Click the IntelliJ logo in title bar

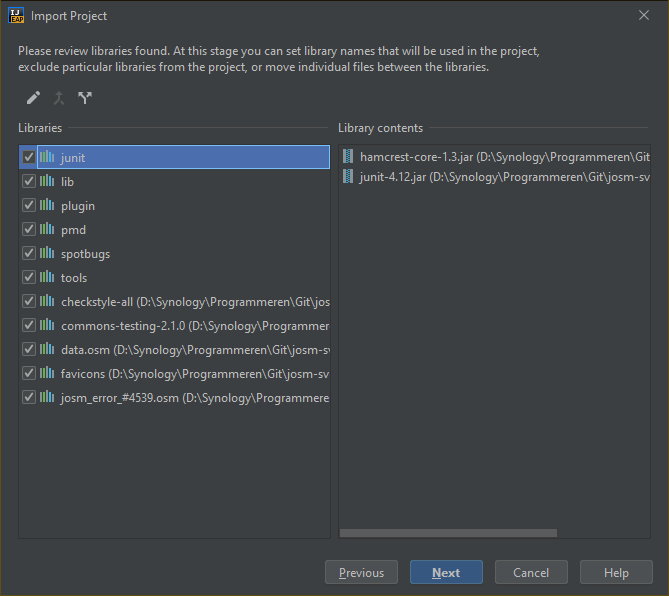15,15
